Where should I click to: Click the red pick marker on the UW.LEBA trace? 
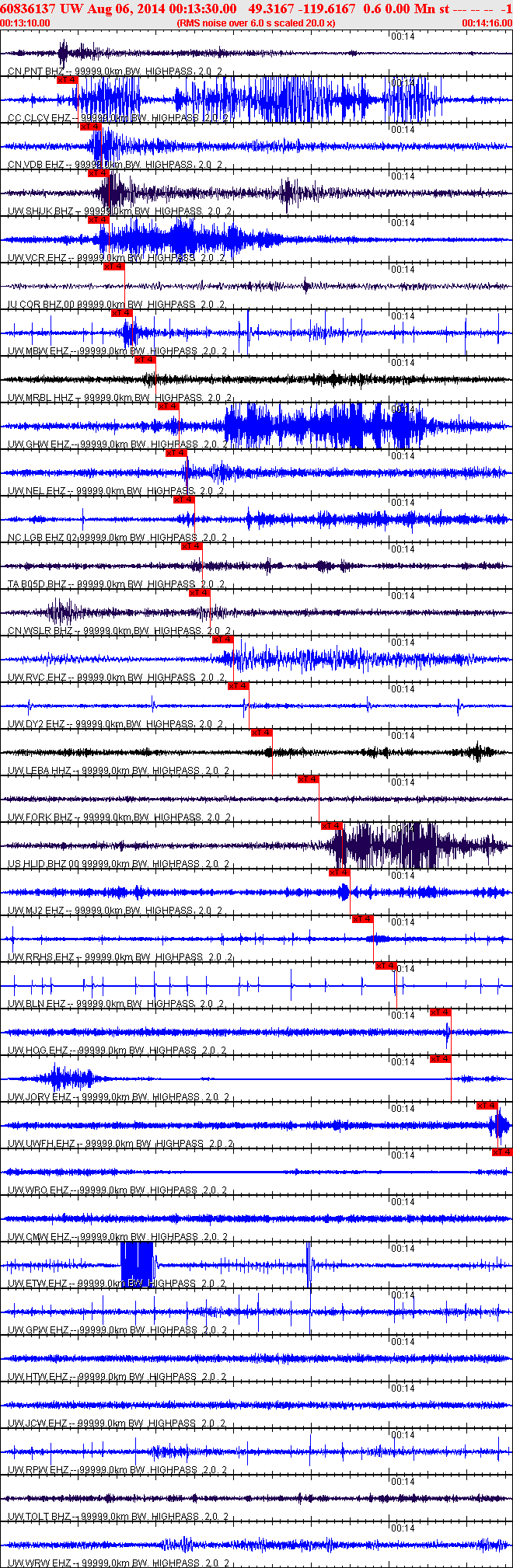point(262,732)
